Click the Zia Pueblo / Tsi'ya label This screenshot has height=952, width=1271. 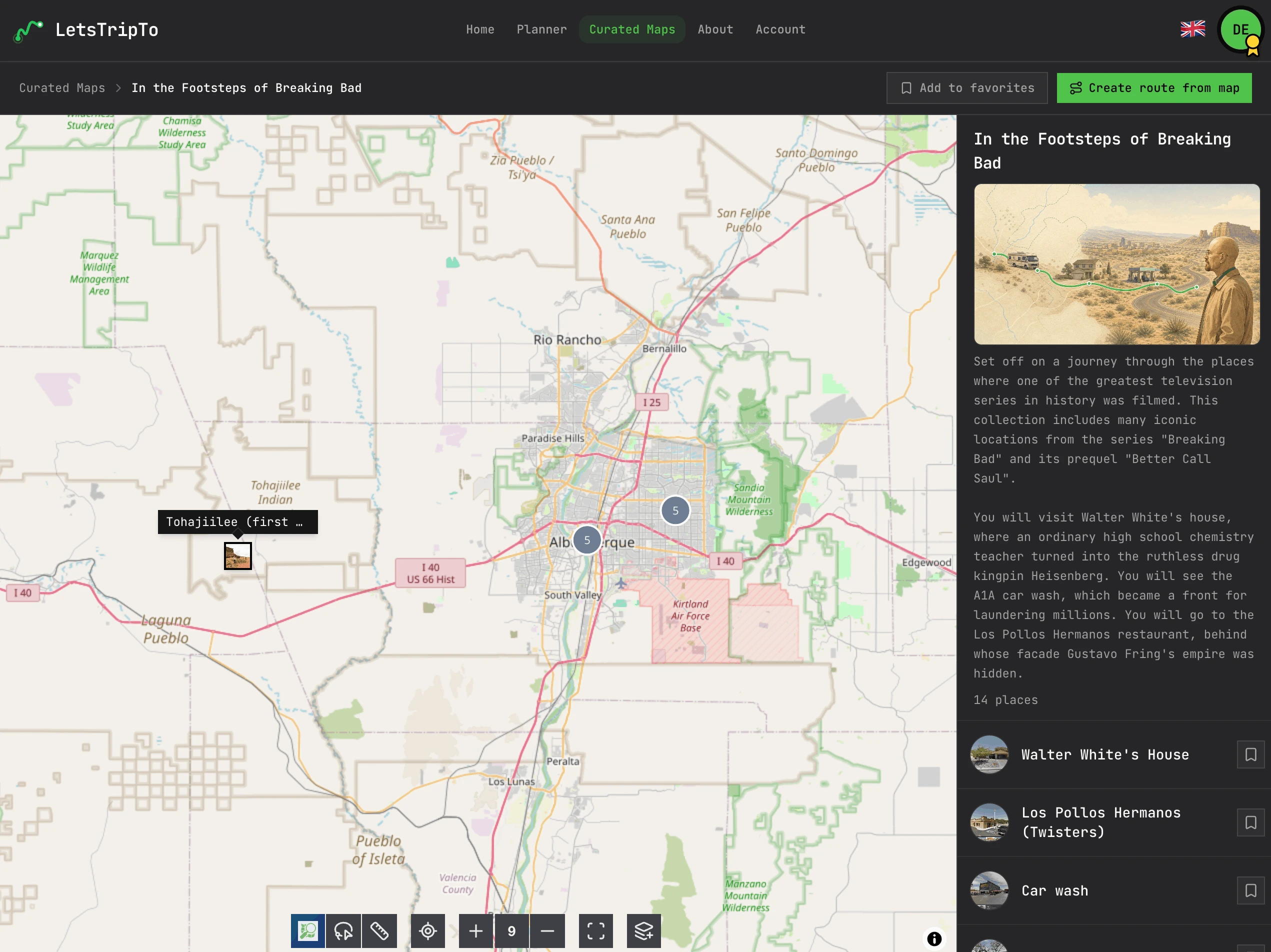(521, 167)
